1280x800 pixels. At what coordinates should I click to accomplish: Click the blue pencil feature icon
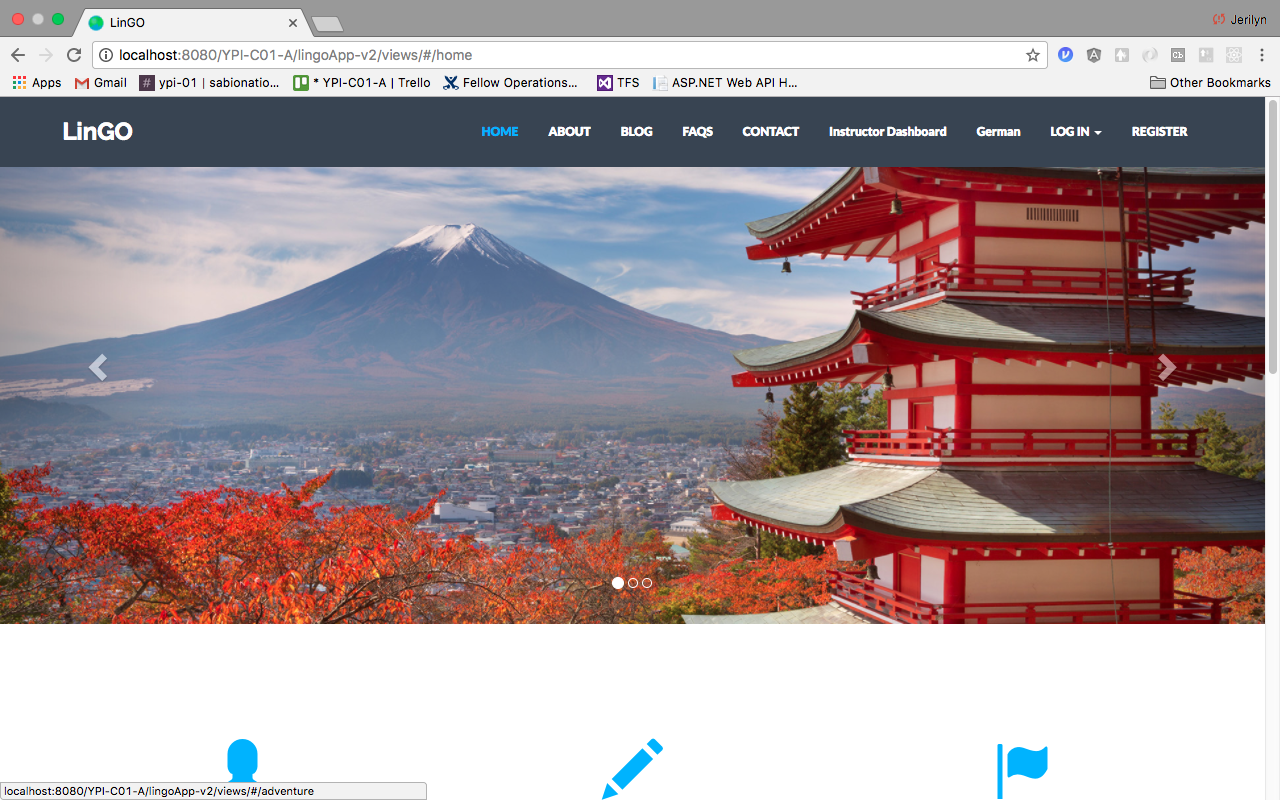coord(632,768)
